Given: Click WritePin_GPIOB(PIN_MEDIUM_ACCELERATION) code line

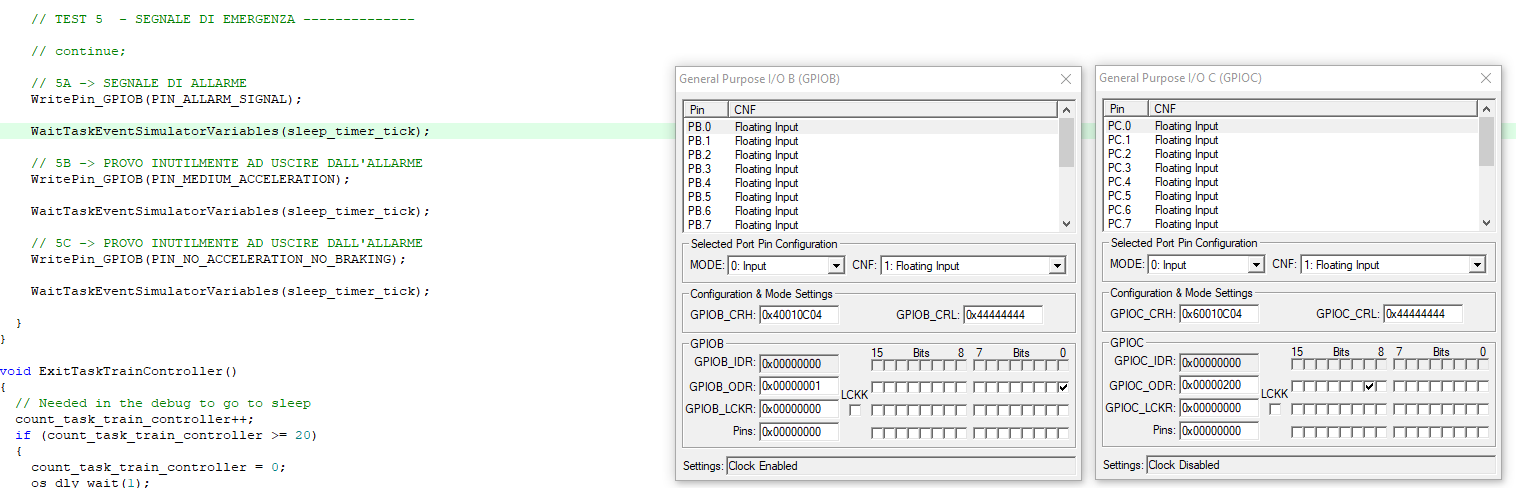Looking at the screenshot, I should 191,179.
